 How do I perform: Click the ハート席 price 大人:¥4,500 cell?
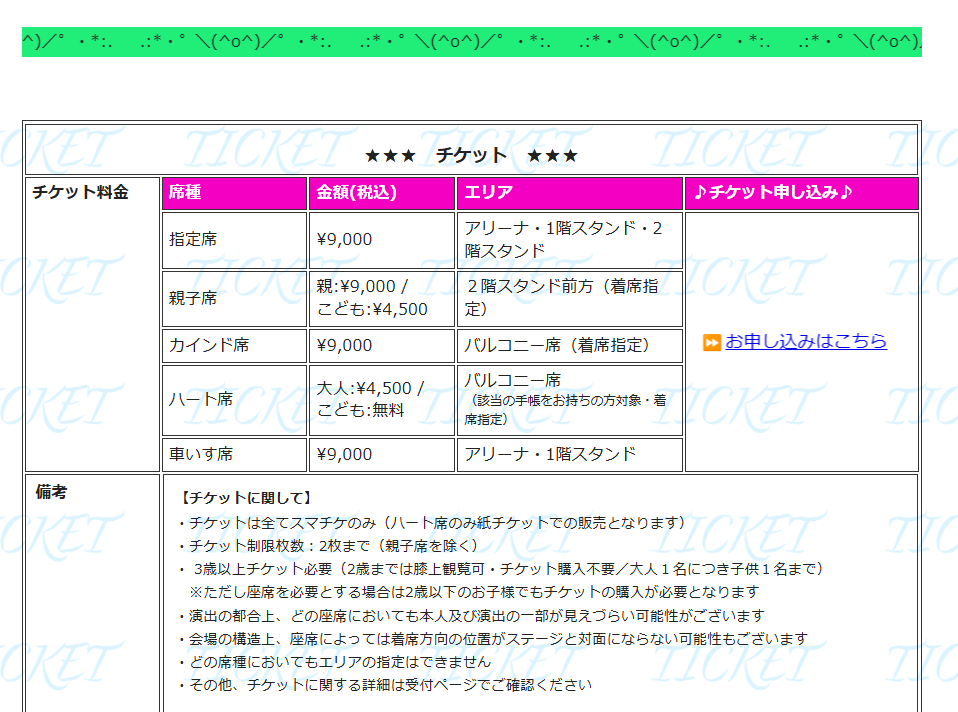(x=382, y=400)
